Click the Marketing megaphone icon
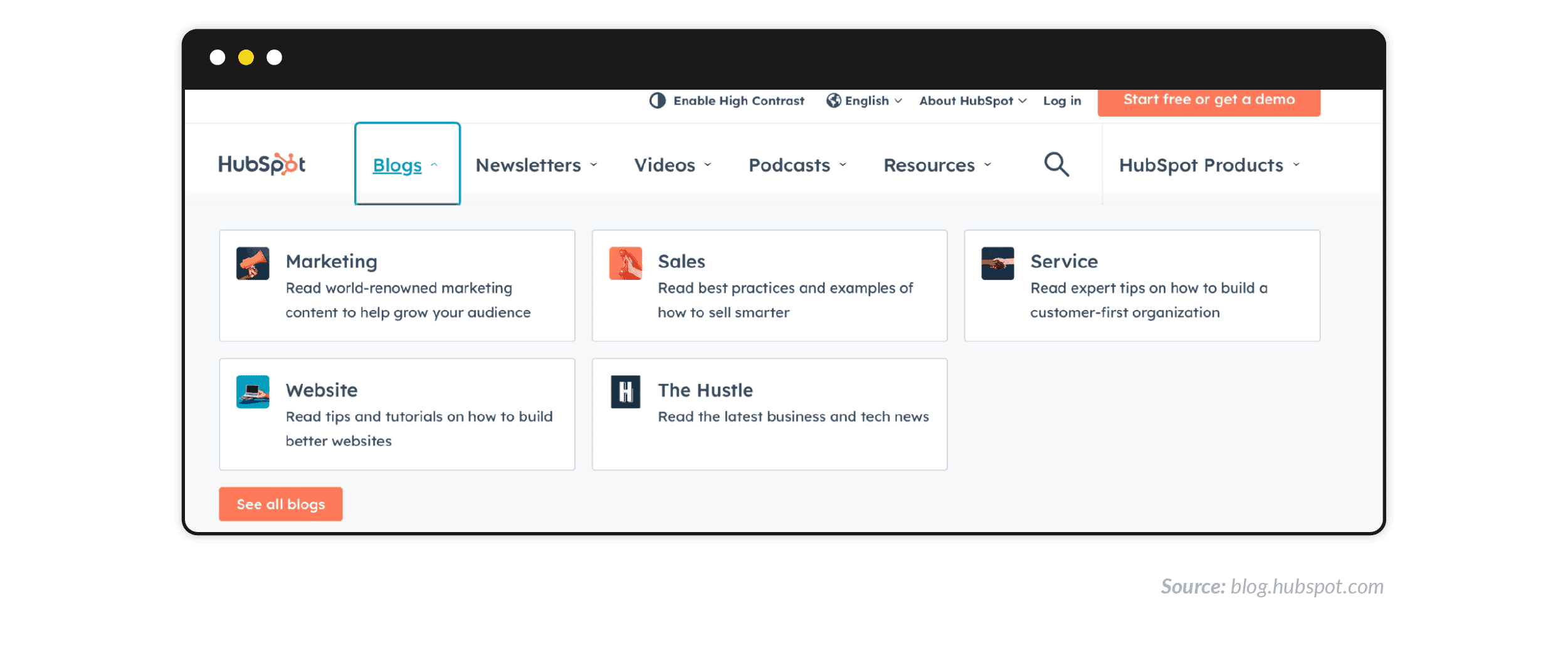Screen dimensions: 1568x645 tap(253, 264)
